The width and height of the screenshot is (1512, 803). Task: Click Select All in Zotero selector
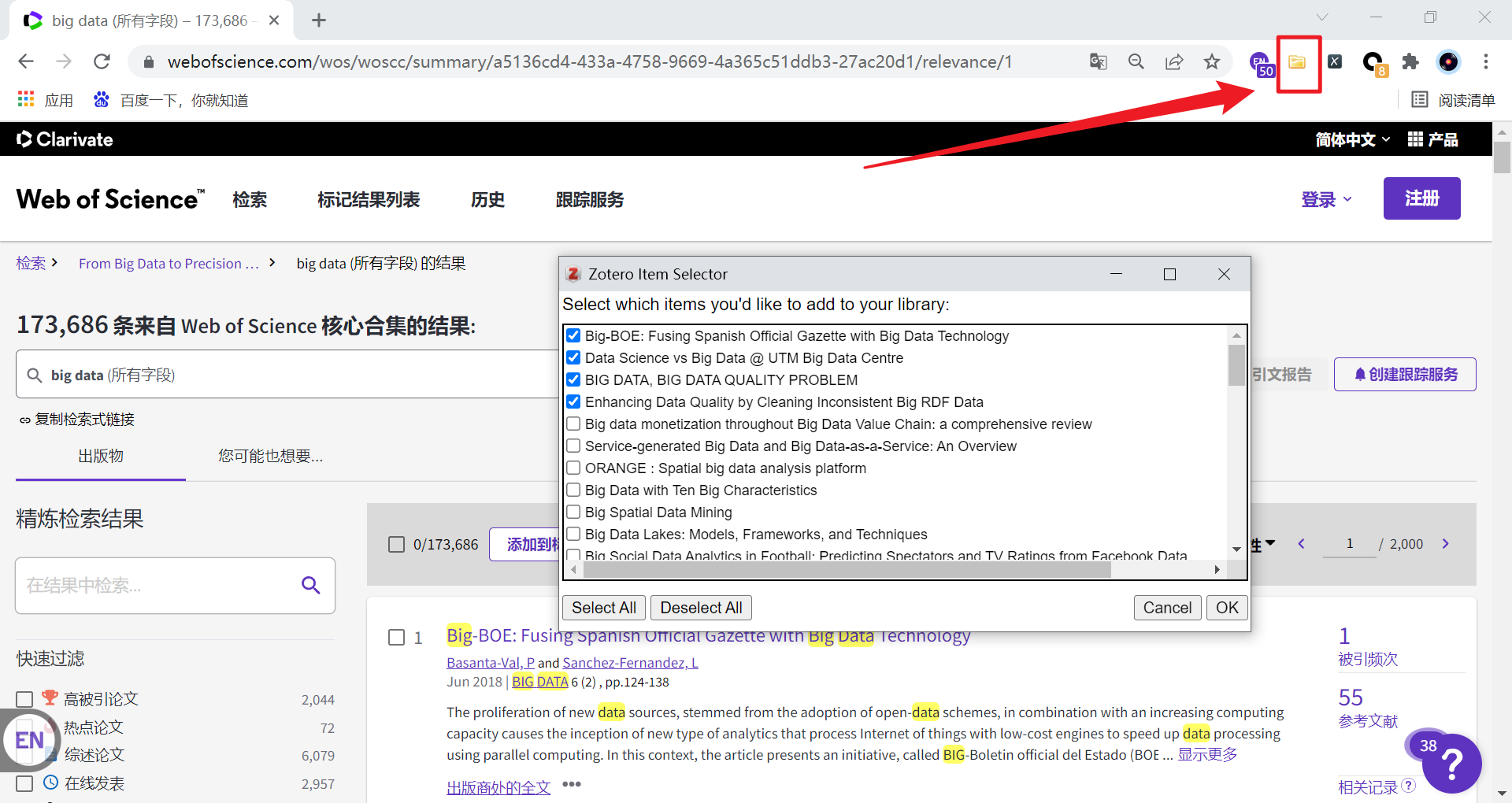[x=604, y=608]
